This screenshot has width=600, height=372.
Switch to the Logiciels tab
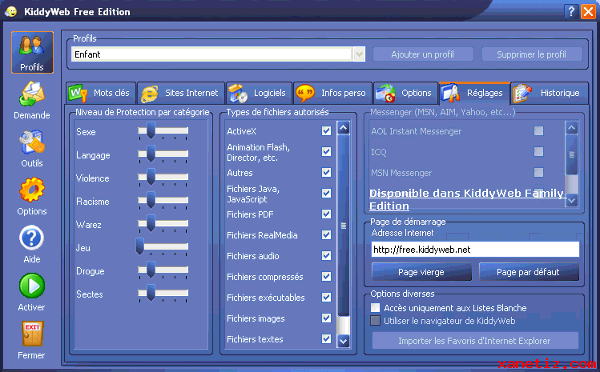pos(259,93)
